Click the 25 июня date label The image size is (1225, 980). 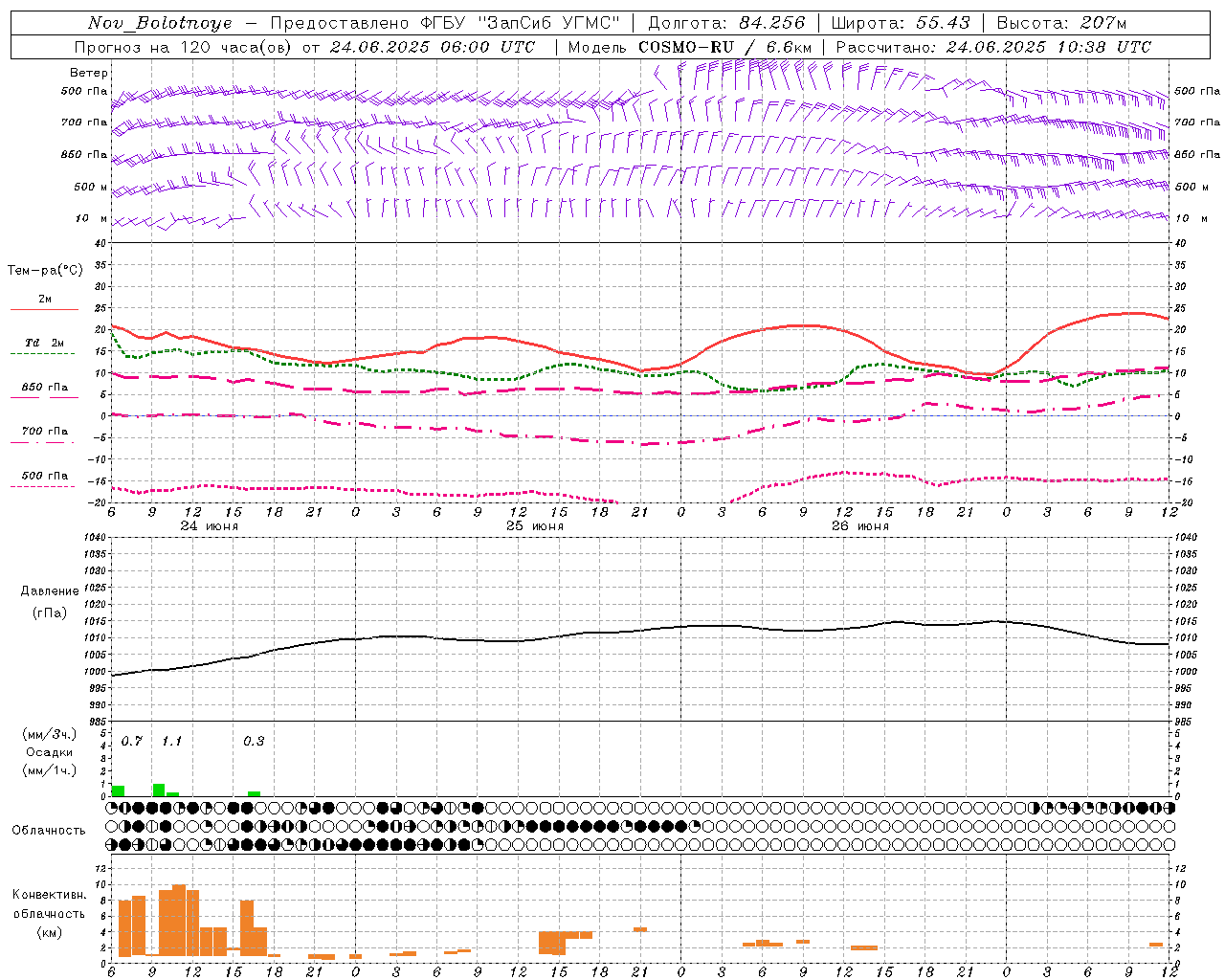tap(535, 526)
